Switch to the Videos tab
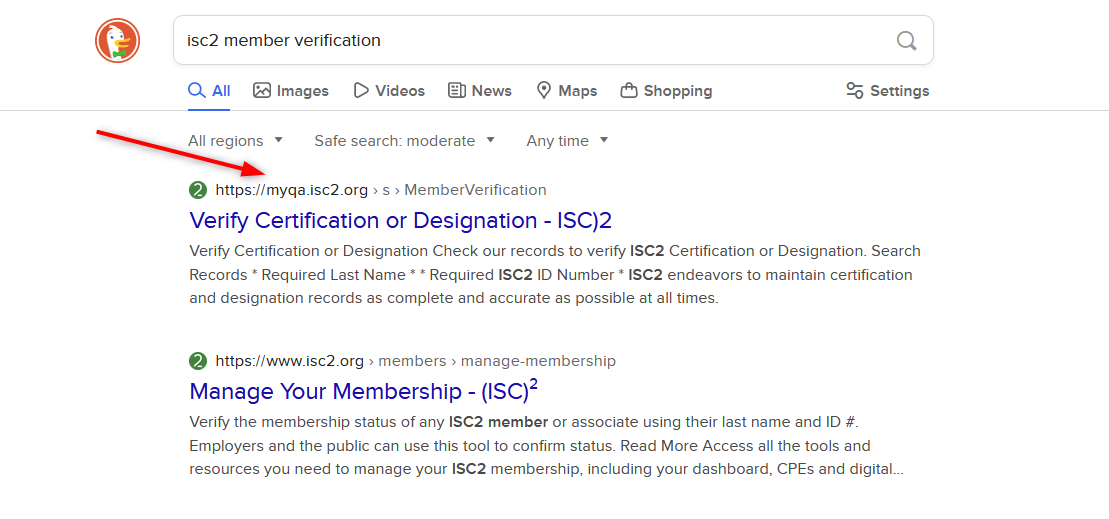The height and width of the screenshot is (519, 1109). coord(389,91)
